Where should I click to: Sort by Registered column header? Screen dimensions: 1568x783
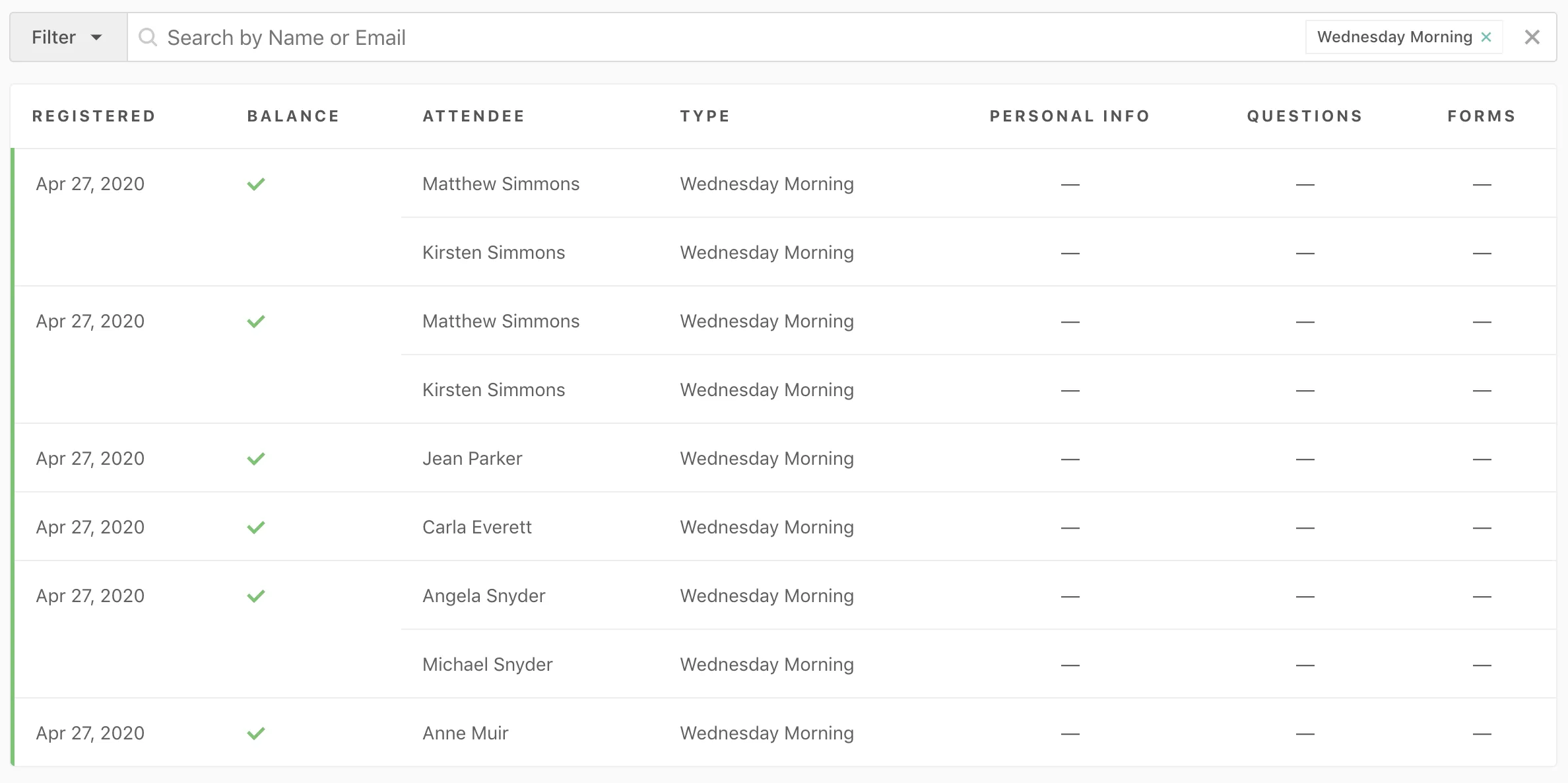pos(94,116)
